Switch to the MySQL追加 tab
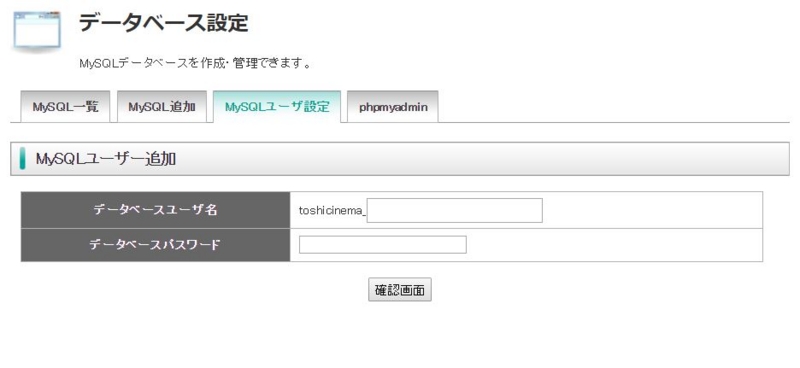 pyautogui.click(x=162, y=107)
